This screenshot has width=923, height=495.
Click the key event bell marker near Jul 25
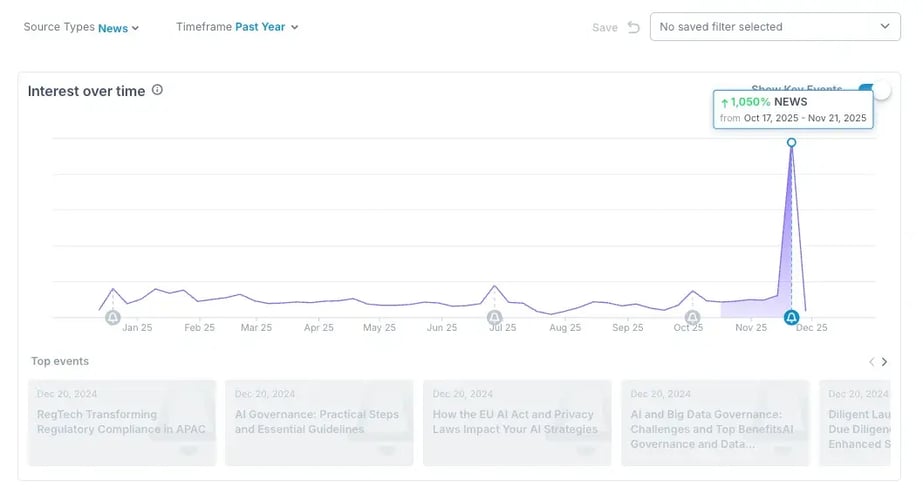point(495,318)
